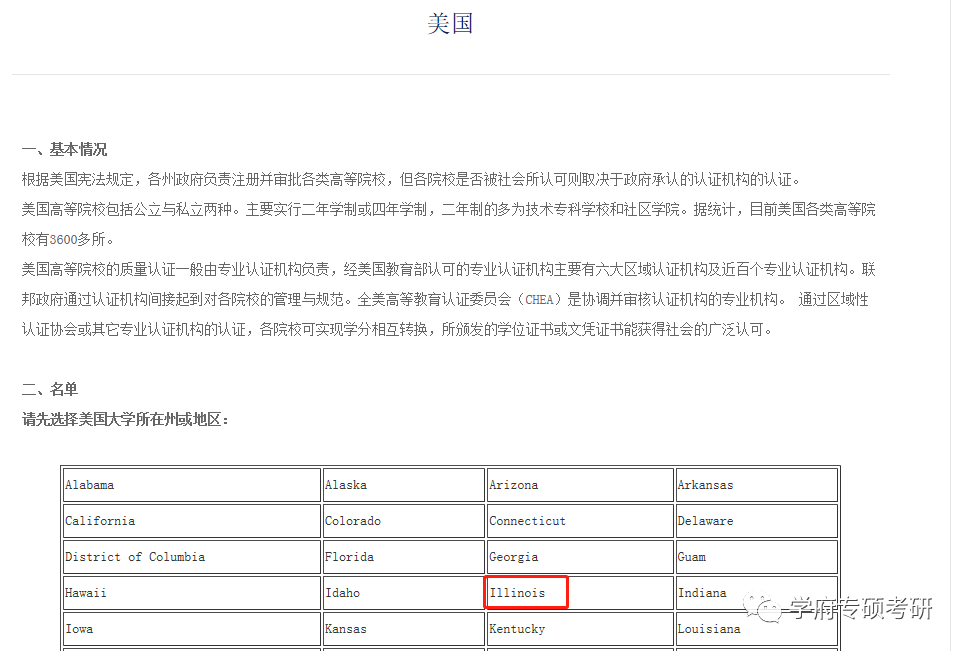
Task: Open the Hawaii entry
Action: (85, 592)
